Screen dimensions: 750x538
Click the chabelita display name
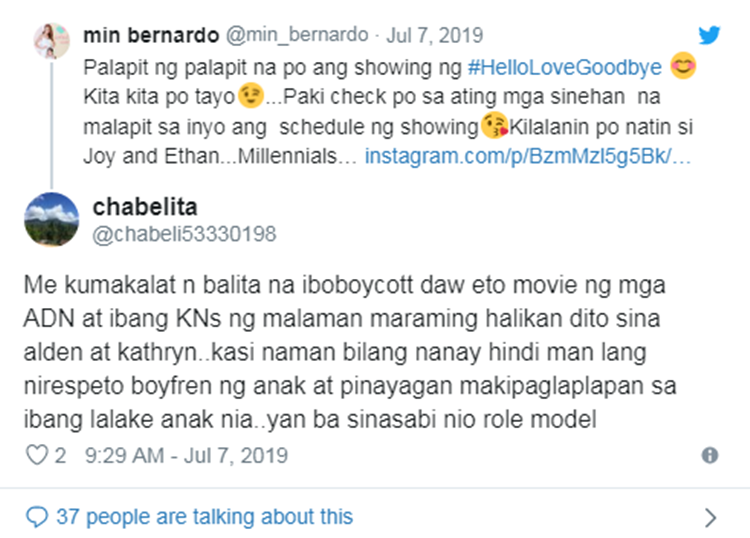tap(144, 206)
